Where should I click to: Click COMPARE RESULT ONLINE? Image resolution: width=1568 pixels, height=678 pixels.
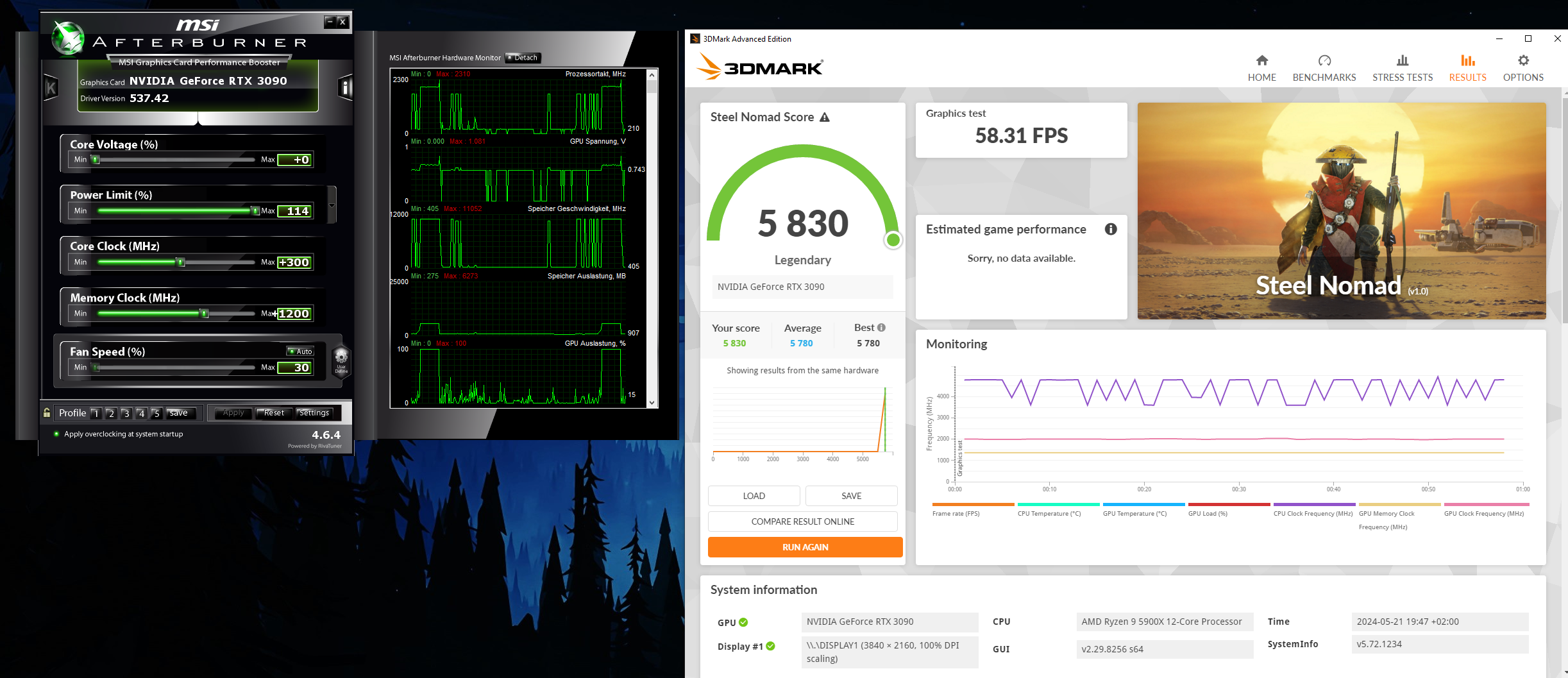point(803,521)
